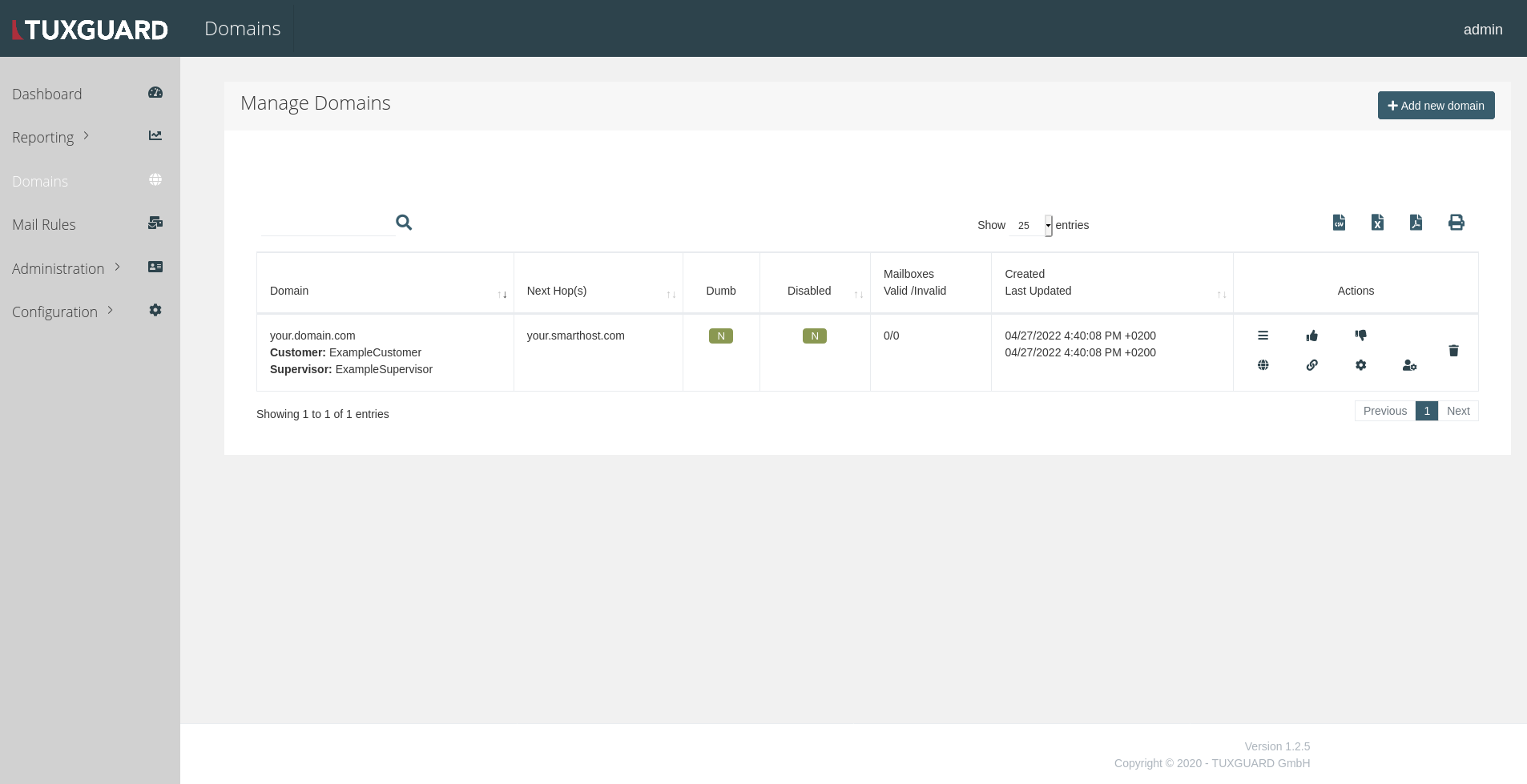The height and width of the screenshot is (784, 1527).
Task: Open the link action for your.domain.com
Action: (x=1312, y=365)
